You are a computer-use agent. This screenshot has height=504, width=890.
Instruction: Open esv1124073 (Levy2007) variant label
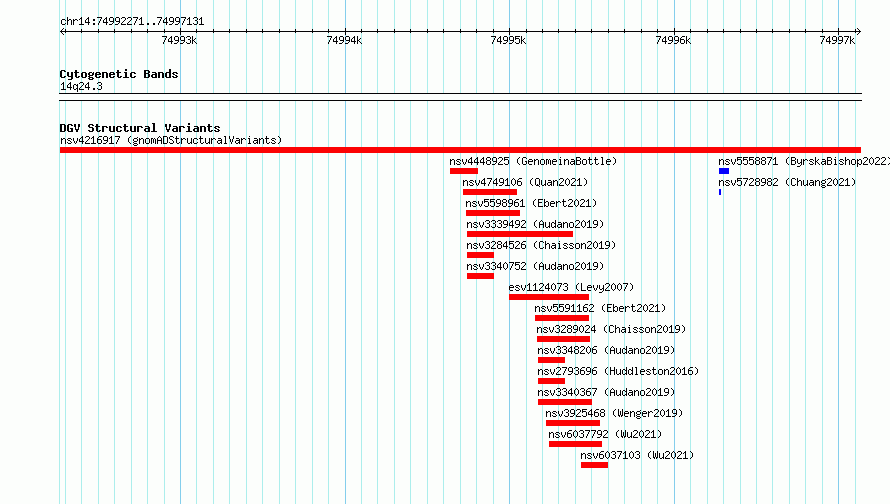571,287
